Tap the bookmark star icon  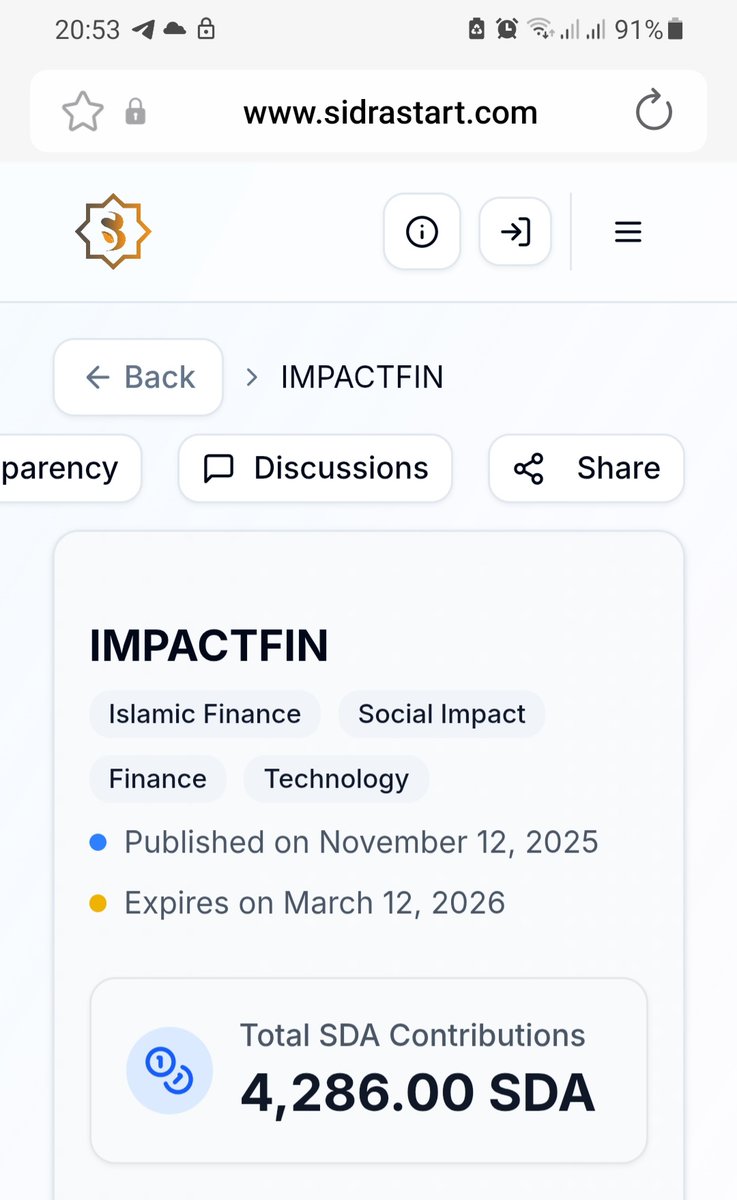(x=83, y=111)
